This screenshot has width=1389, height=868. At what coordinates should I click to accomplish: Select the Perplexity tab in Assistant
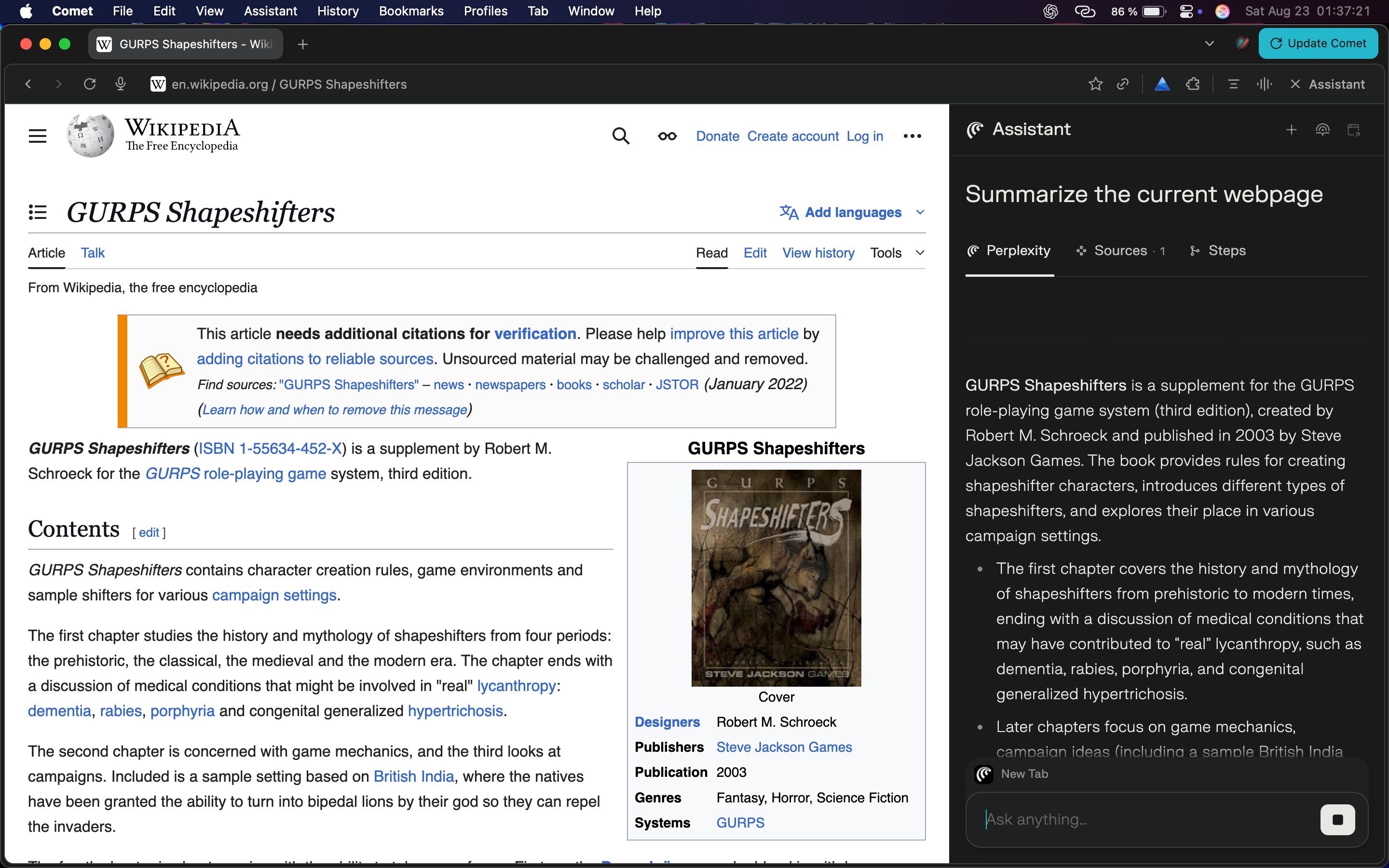click(x=1009, y=251)
